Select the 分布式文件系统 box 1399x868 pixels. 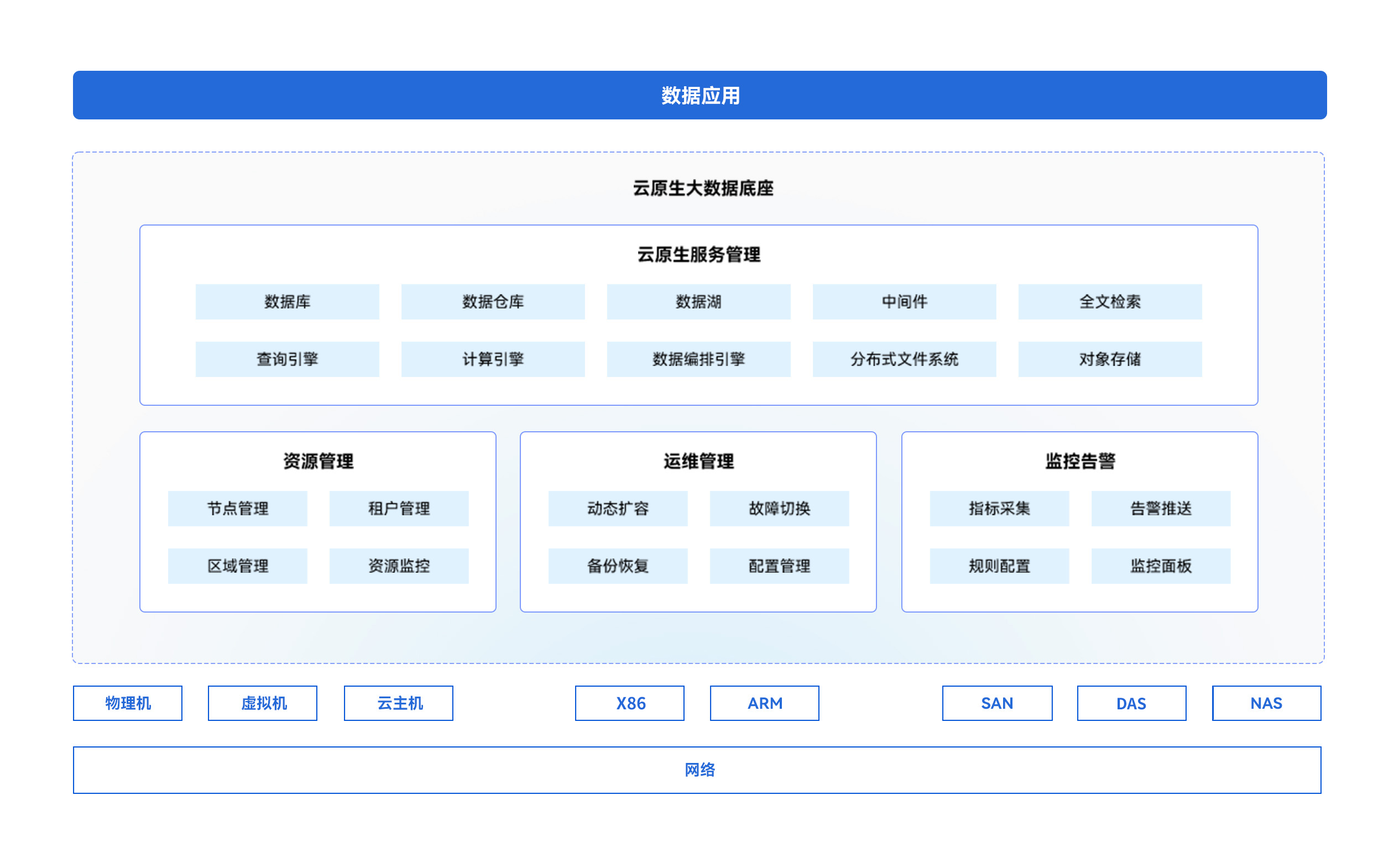point(904,359)
